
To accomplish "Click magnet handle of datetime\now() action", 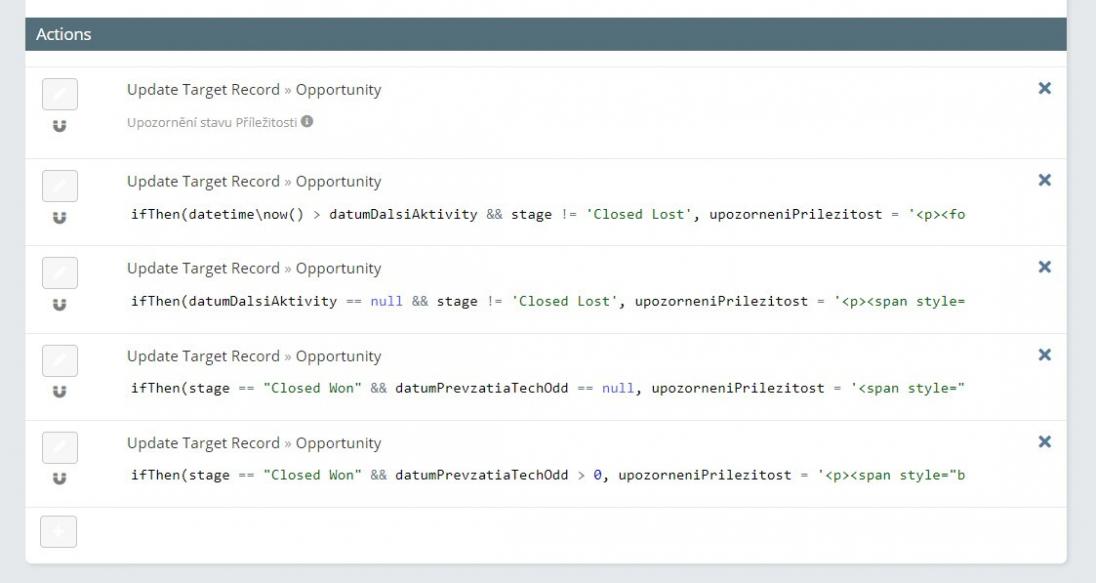I will [59, 218].
